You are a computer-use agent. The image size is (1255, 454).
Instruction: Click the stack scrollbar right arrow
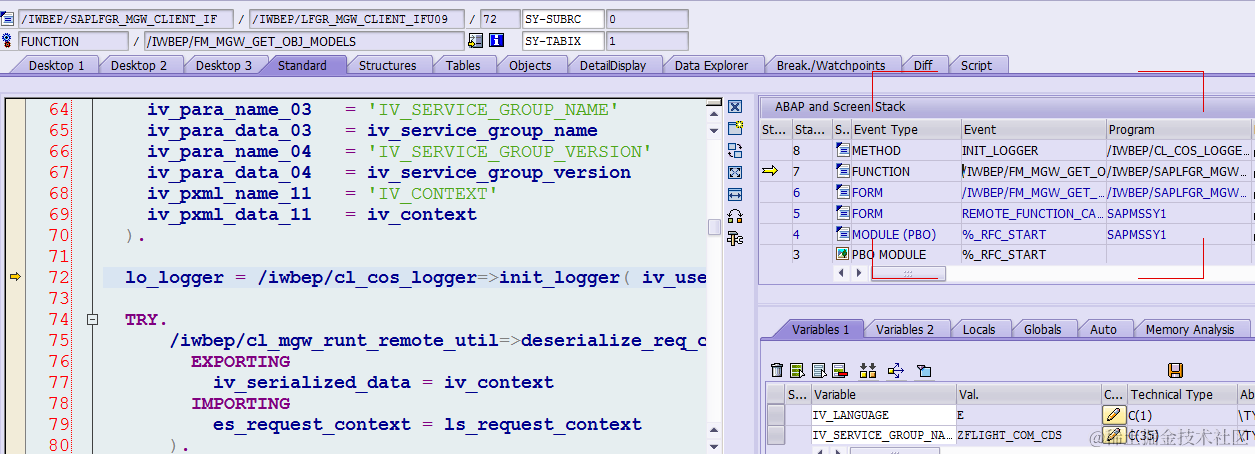coord(858,272)
